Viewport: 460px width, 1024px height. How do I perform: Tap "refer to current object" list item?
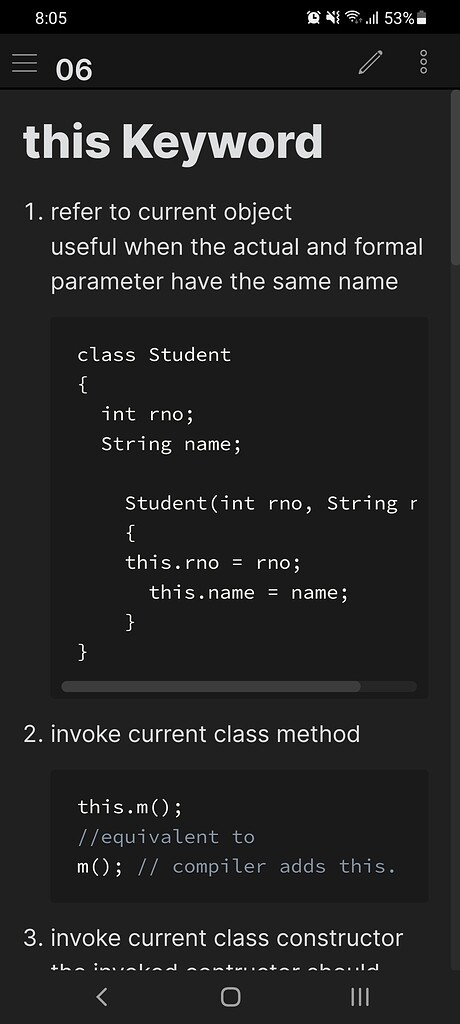(x=171, y=212)
